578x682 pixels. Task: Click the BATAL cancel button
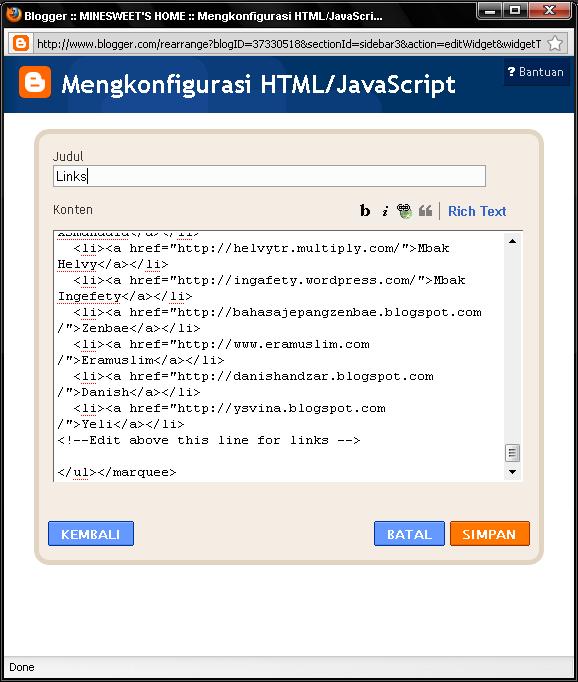pyautogui.click(x=409, y=534)
